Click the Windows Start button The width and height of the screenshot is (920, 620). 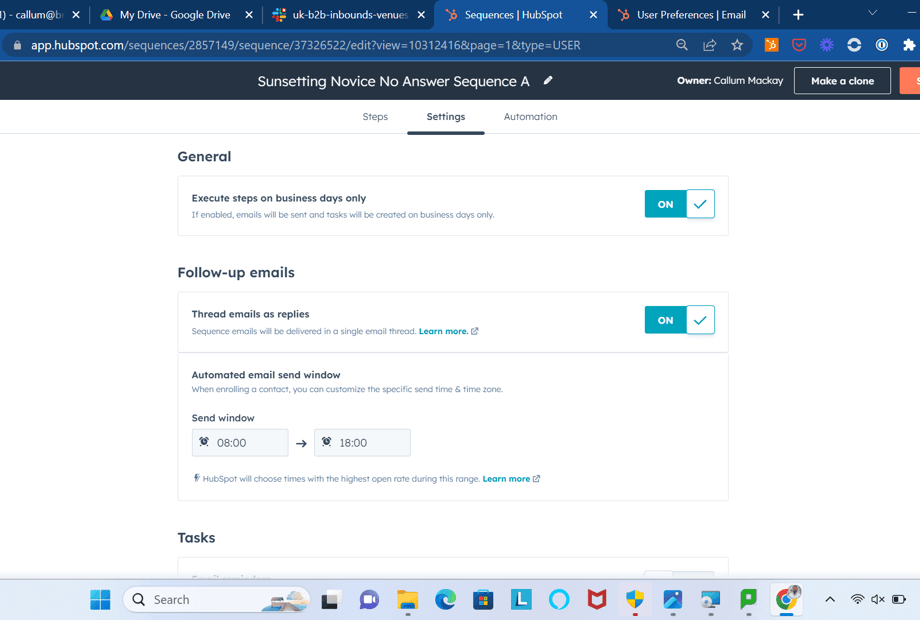pos(100,599)
